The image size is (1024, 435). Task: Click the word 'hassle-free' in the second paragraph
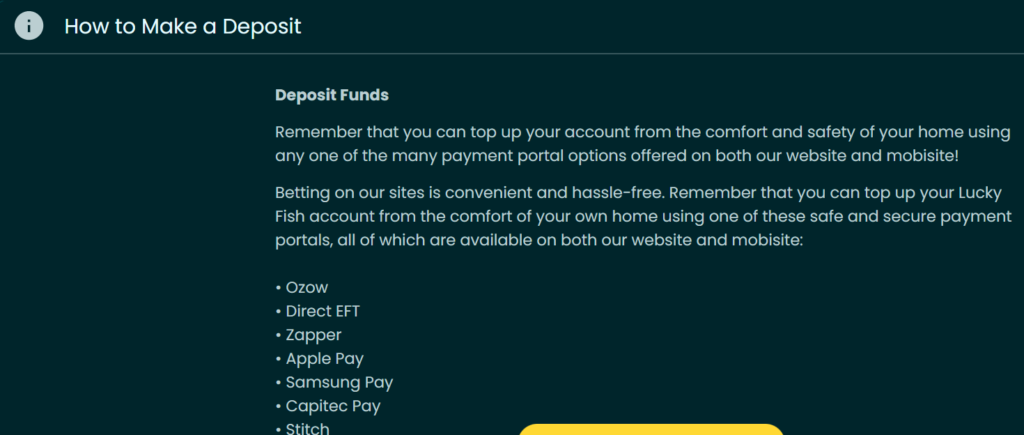(618, 193)
